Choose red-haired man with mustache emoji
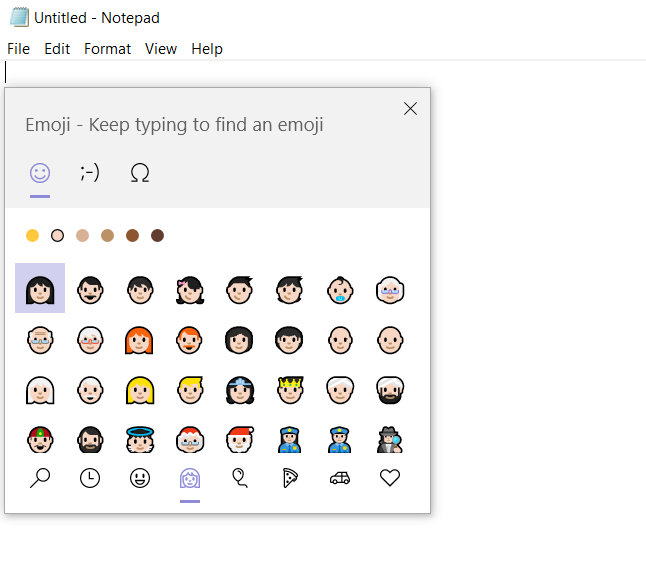This screenshot has width=646, height=567. 189,340
